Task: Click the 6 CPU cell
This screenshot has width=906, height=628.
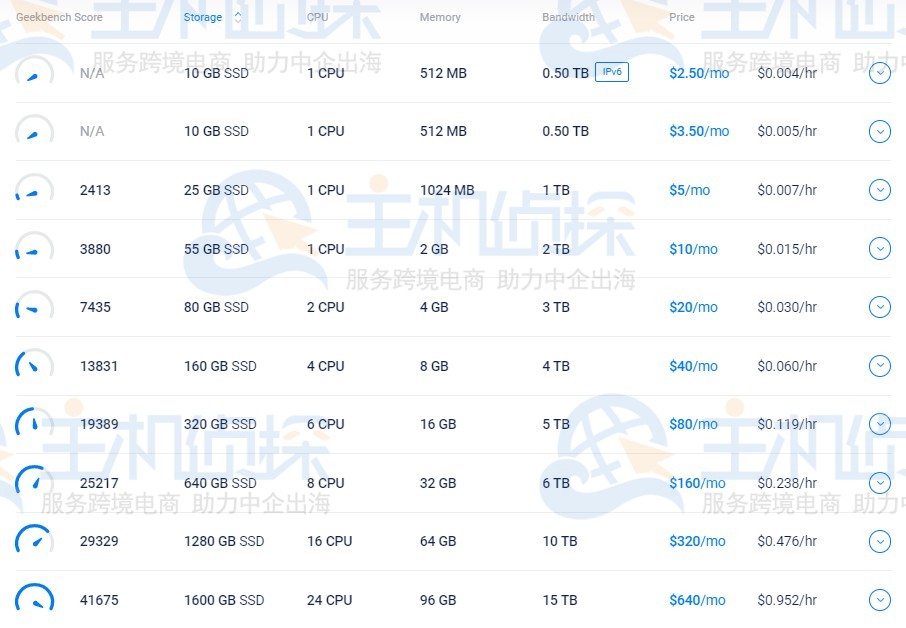Action: click(325, 425)
